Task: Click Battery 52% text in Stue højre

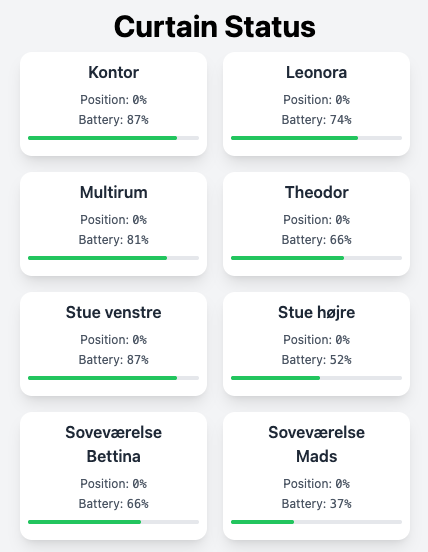Action: [x=316, y=360]
